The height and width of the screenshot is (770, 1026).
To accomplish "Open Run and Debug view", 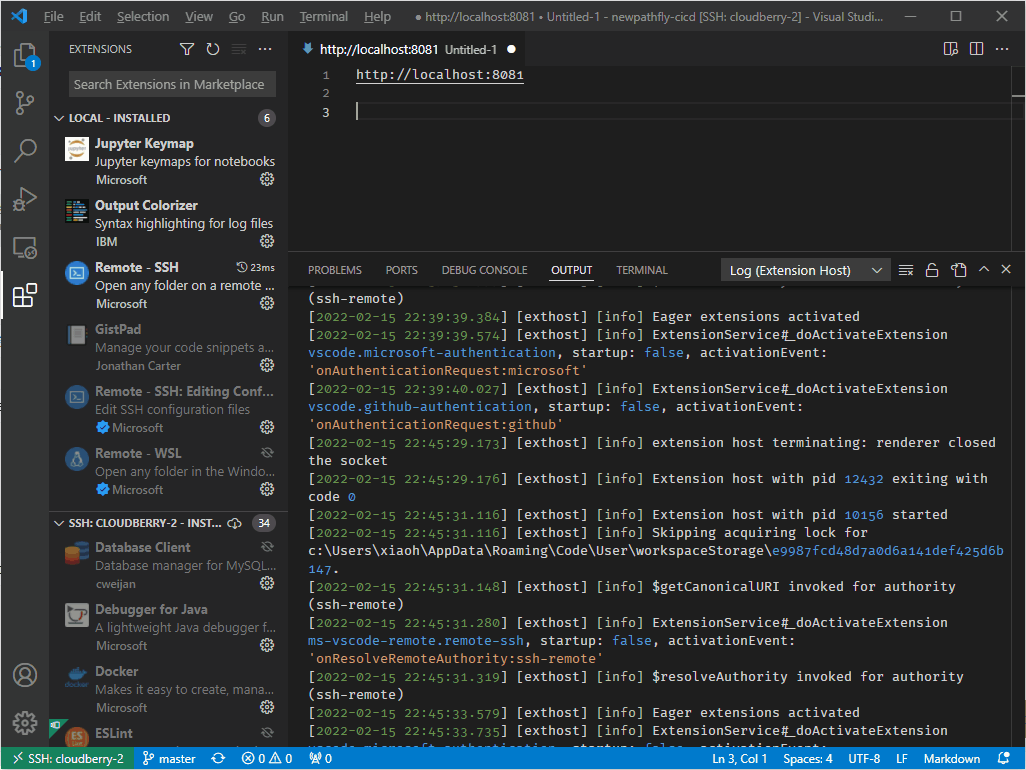I will pyautogui.click(x=25, y=199).
